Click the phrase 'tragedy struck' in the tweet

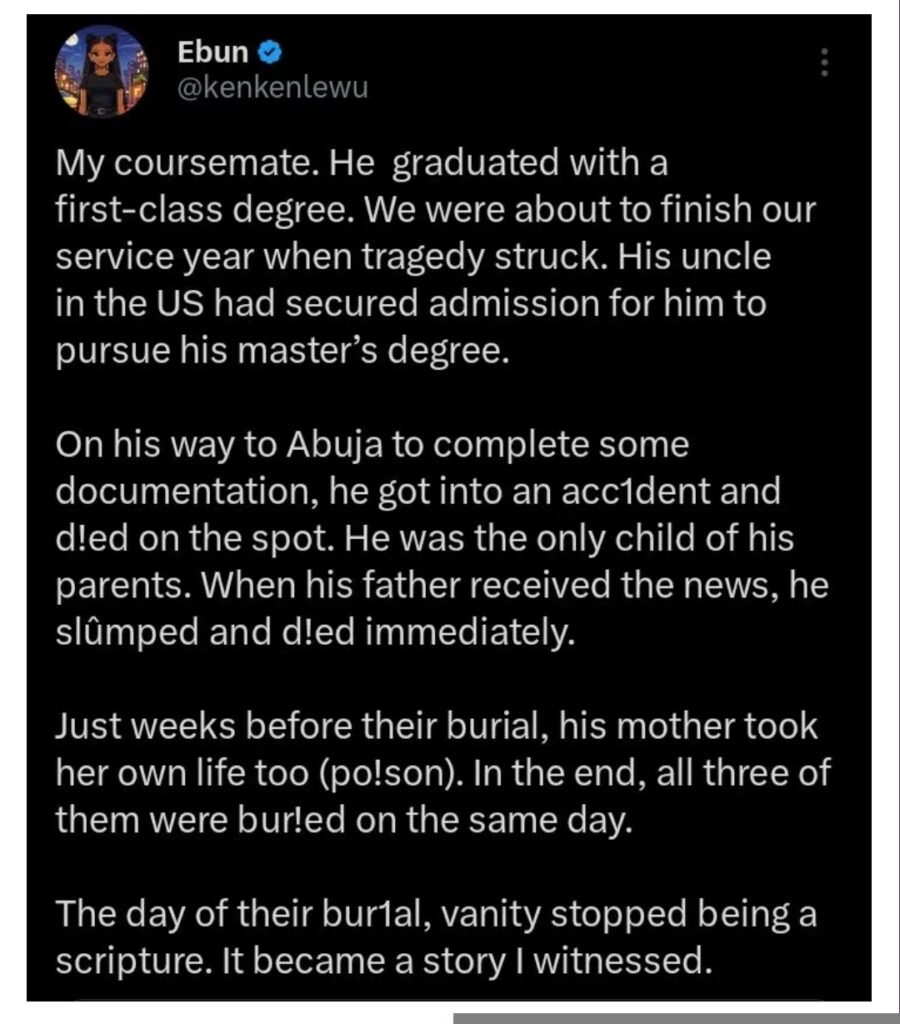508,257
